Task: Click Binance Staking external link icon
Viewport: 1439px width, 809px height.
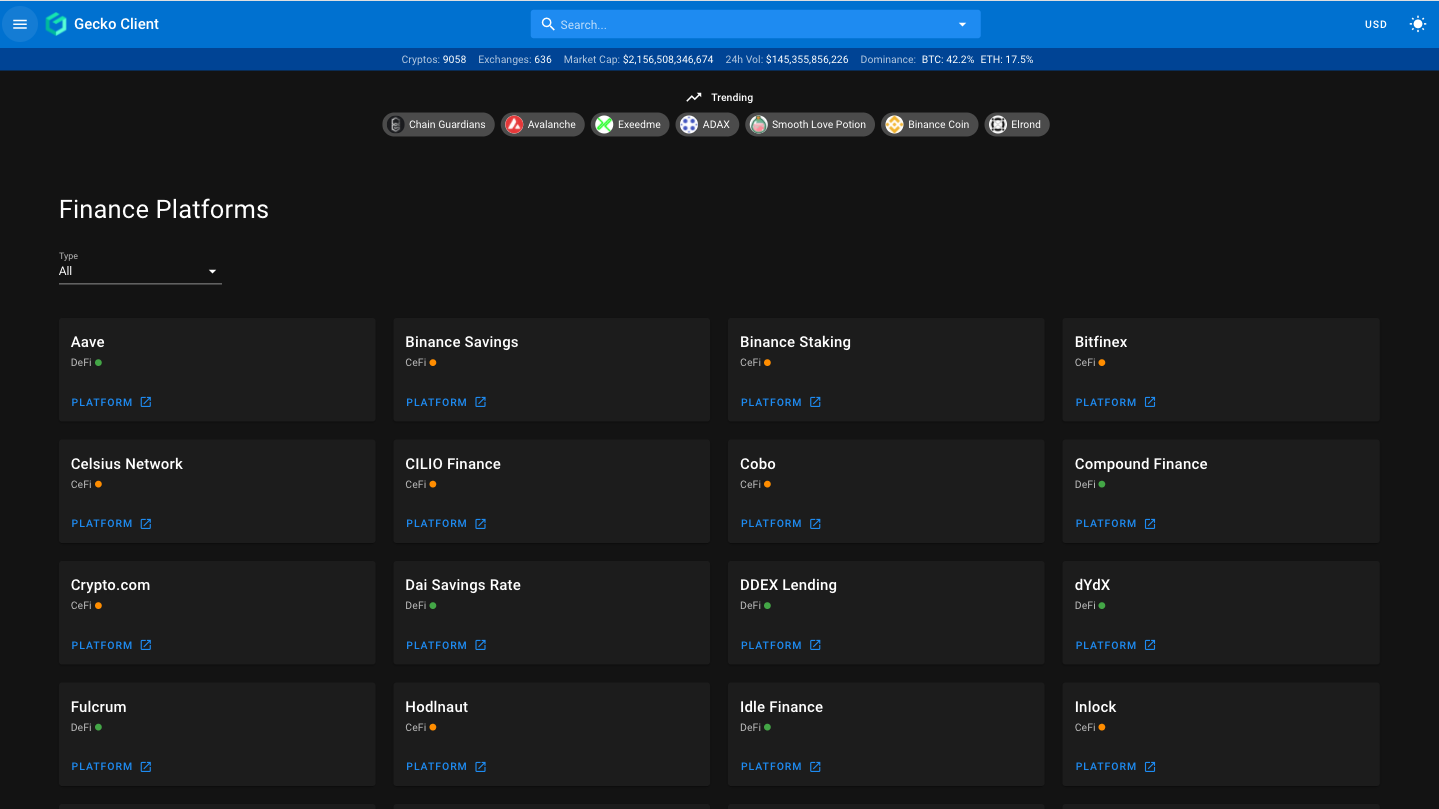Action: pyautogui.click(x=815, y=402)
